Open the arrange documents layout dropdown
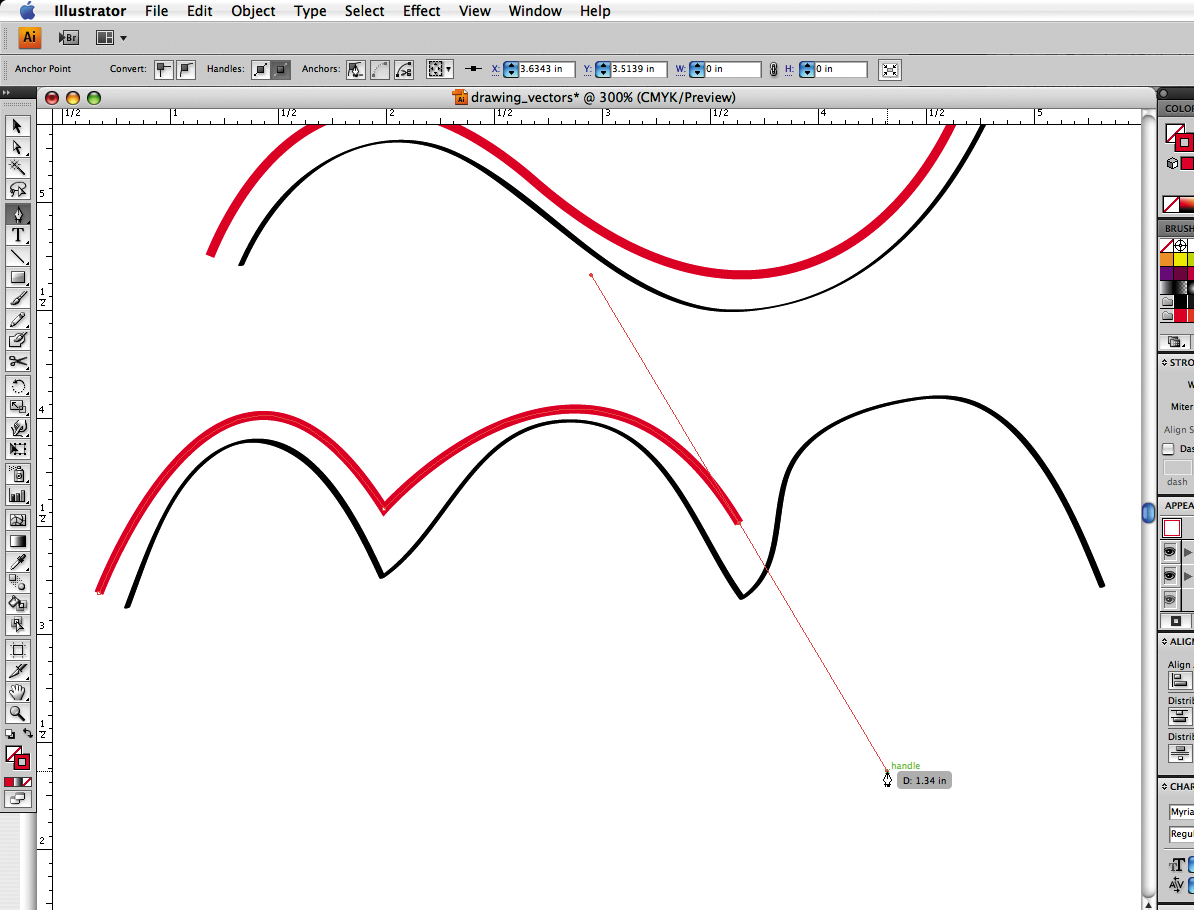 click(111, 38)
